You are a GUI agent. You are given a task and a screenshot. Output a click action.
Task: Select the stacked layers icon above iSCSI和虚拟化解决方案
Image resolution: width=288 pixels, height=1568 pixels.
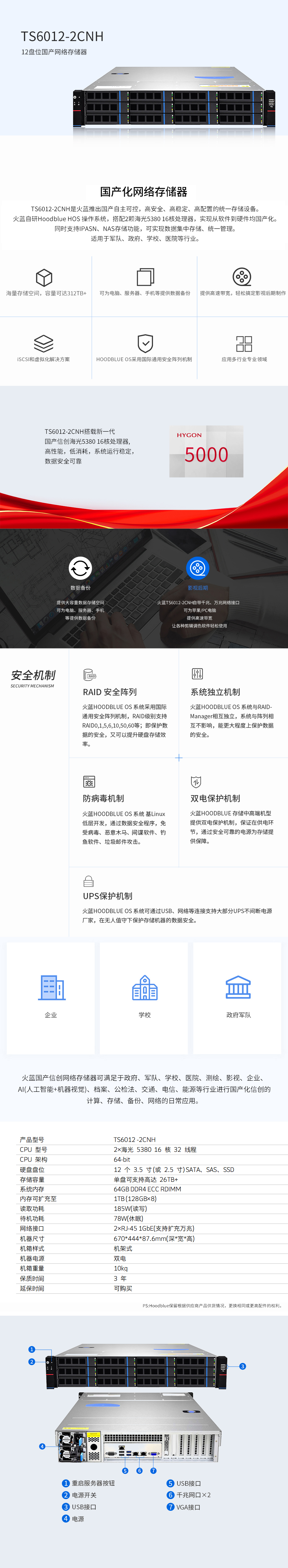tap(43, 343)
